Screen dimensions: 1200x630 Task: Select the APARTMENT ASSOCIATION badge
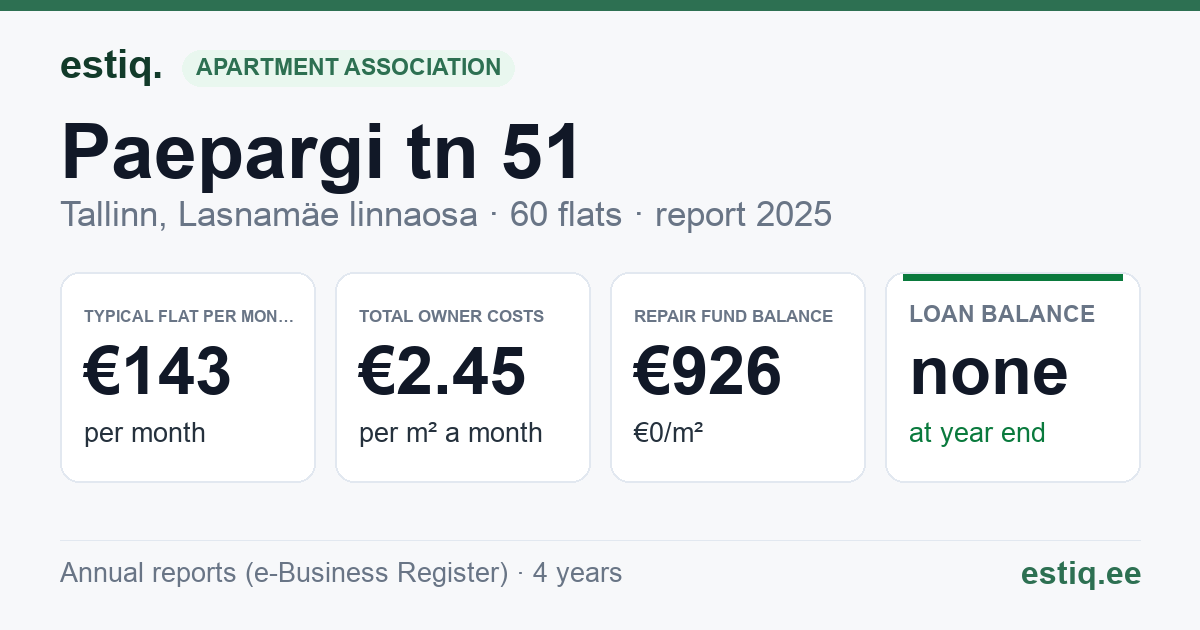point(348,68)
